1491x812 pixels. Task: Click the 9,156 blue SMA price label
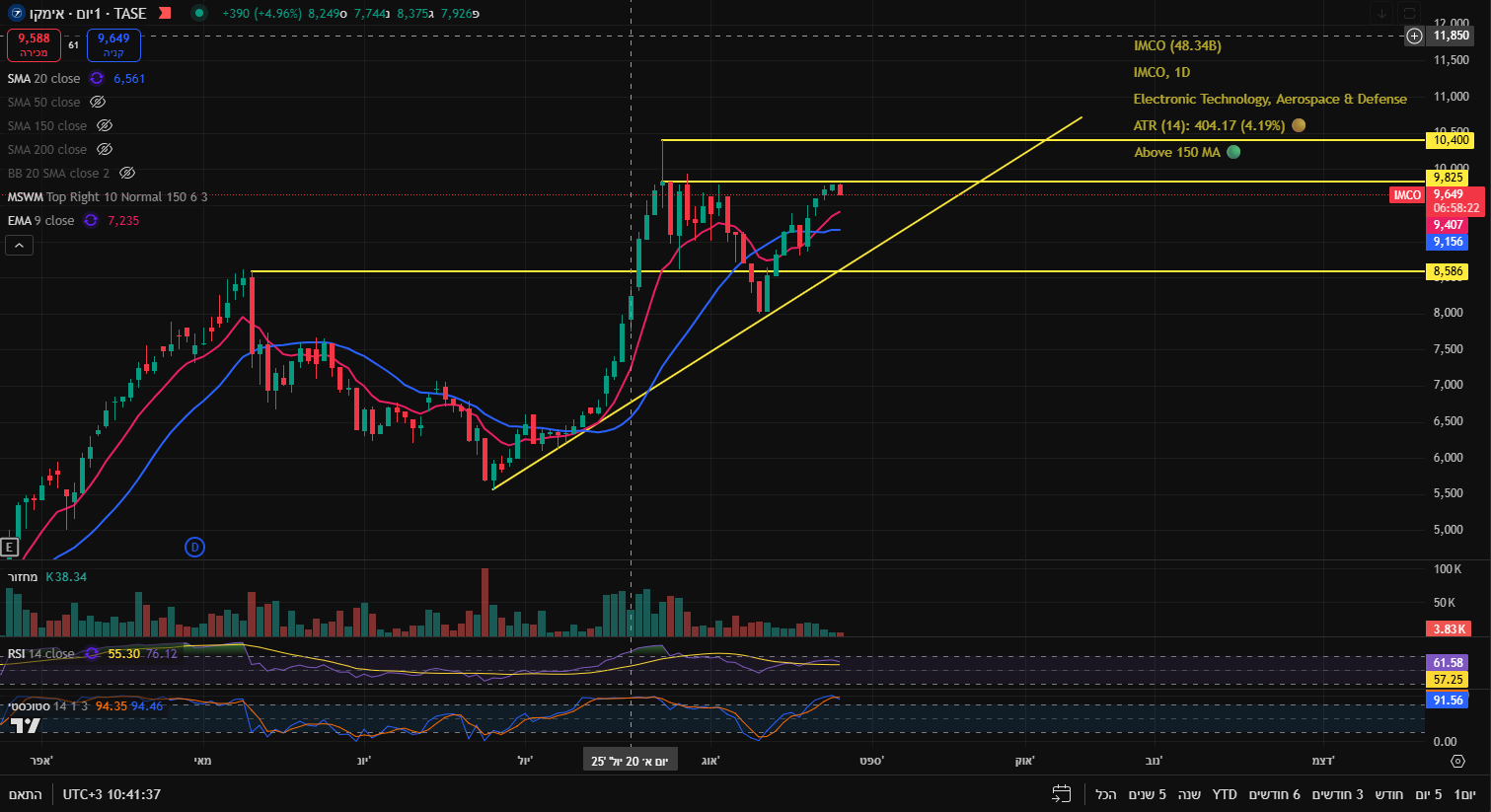pyautogui.click(x=1448, y=242)
